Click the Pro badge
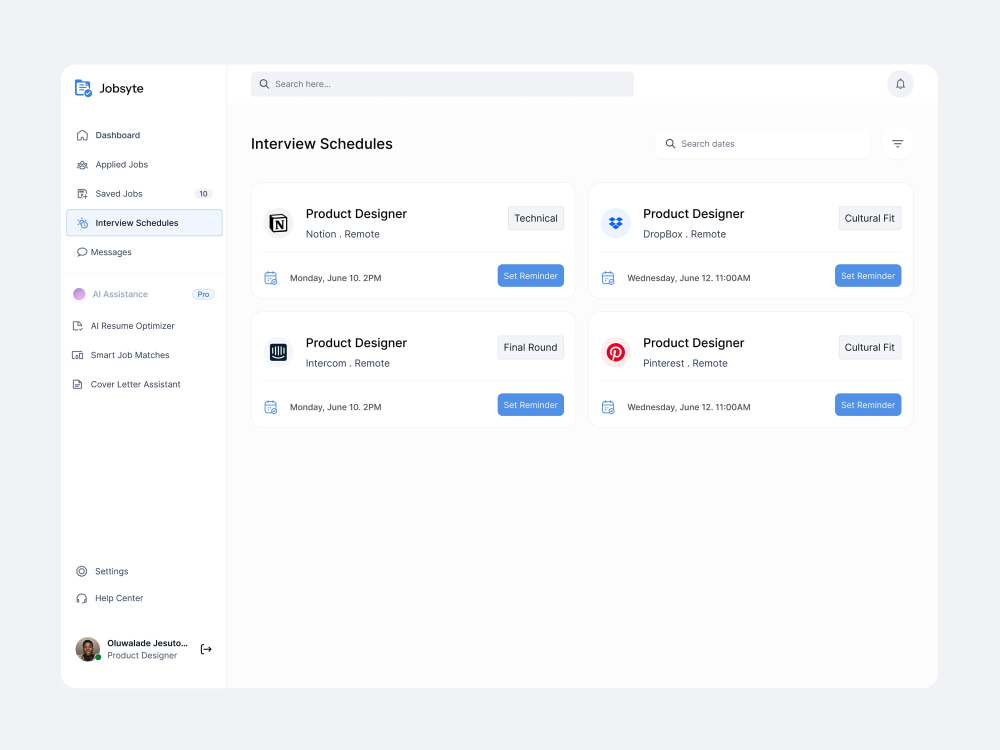The height and width of the screenshot is (750, 1000). point(203,294)
